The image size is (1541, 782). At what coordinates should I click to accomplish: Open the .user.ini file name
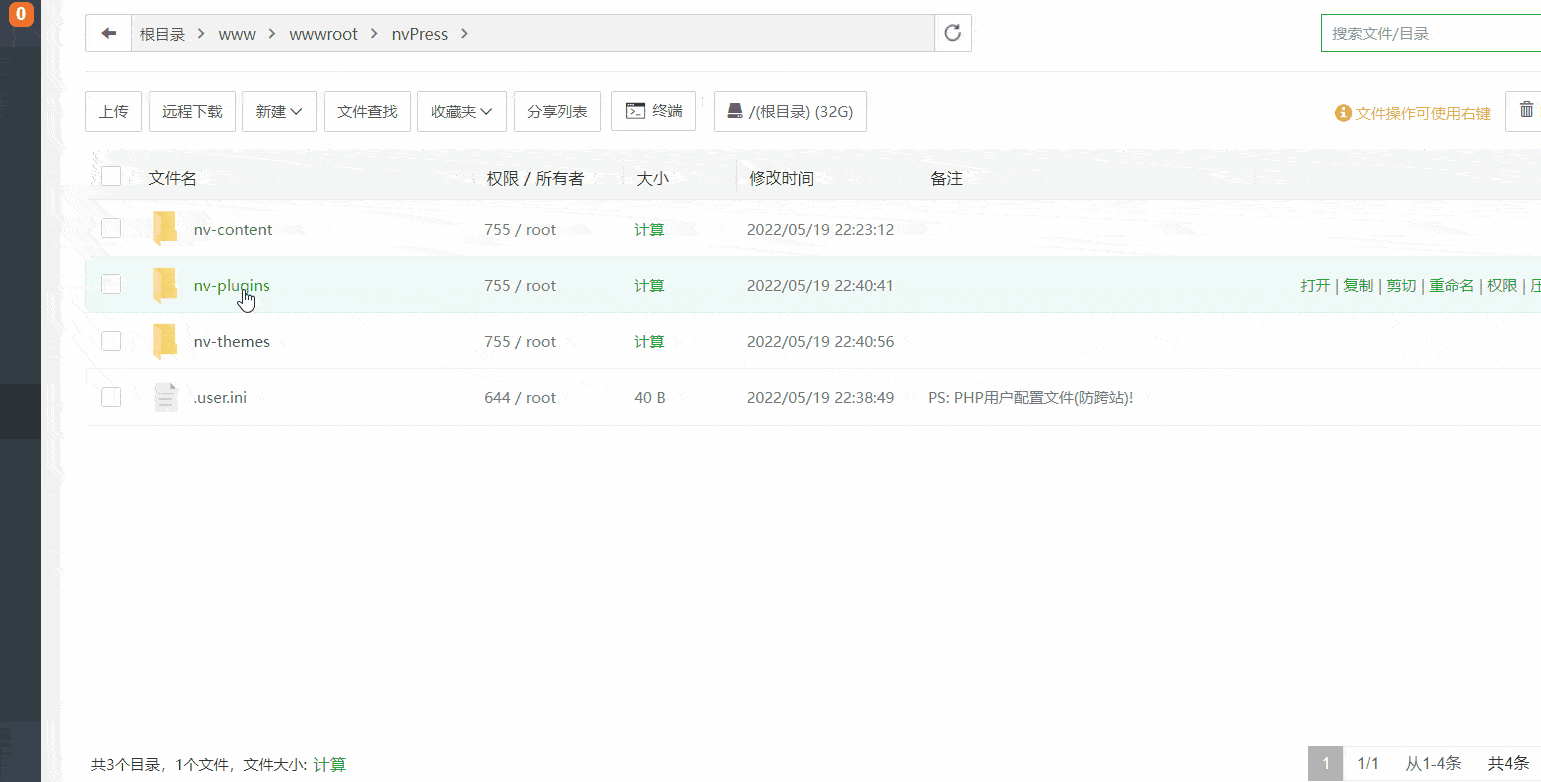point(220,397)
